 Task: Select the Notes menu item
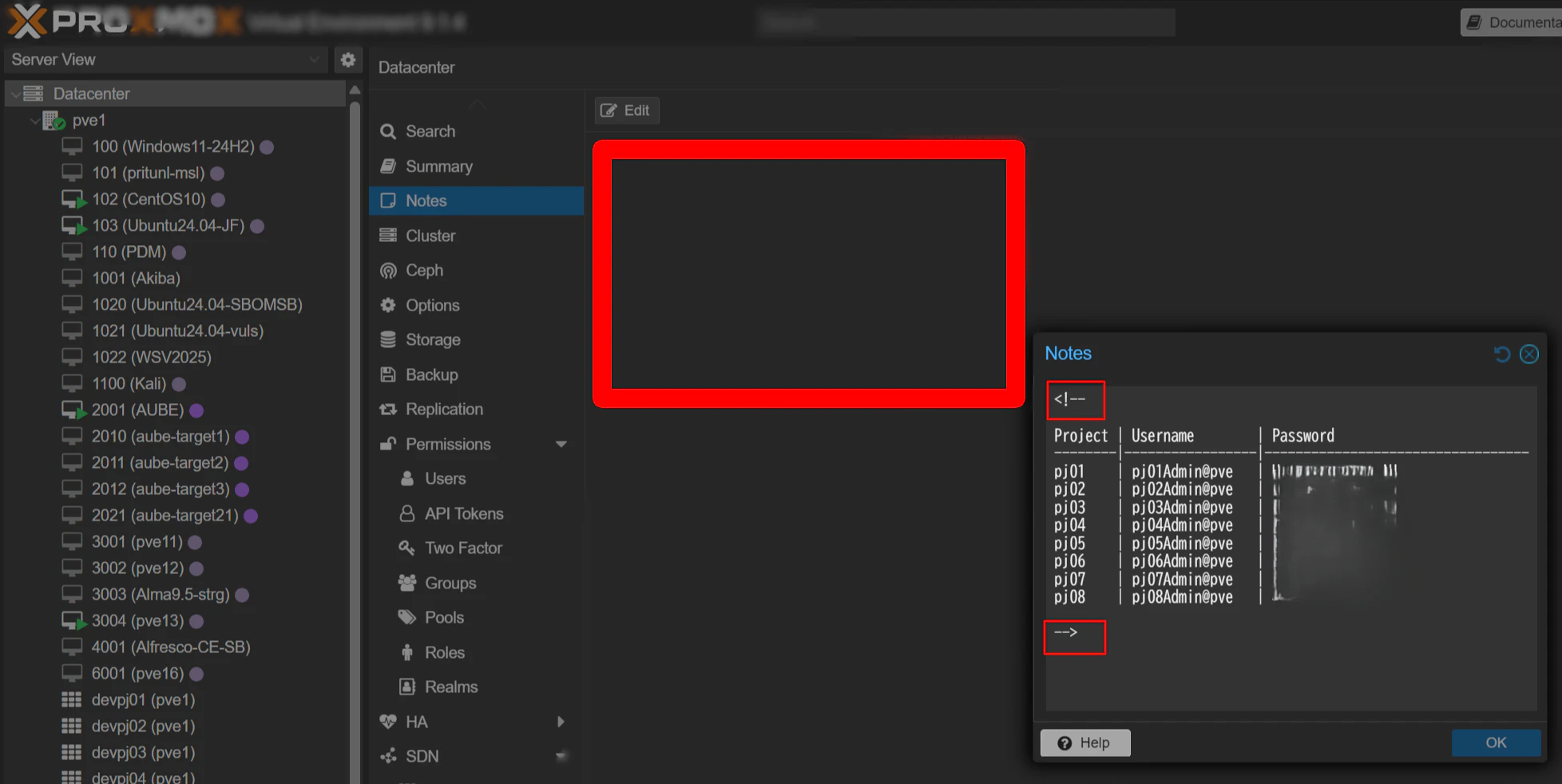coord(476,200)
